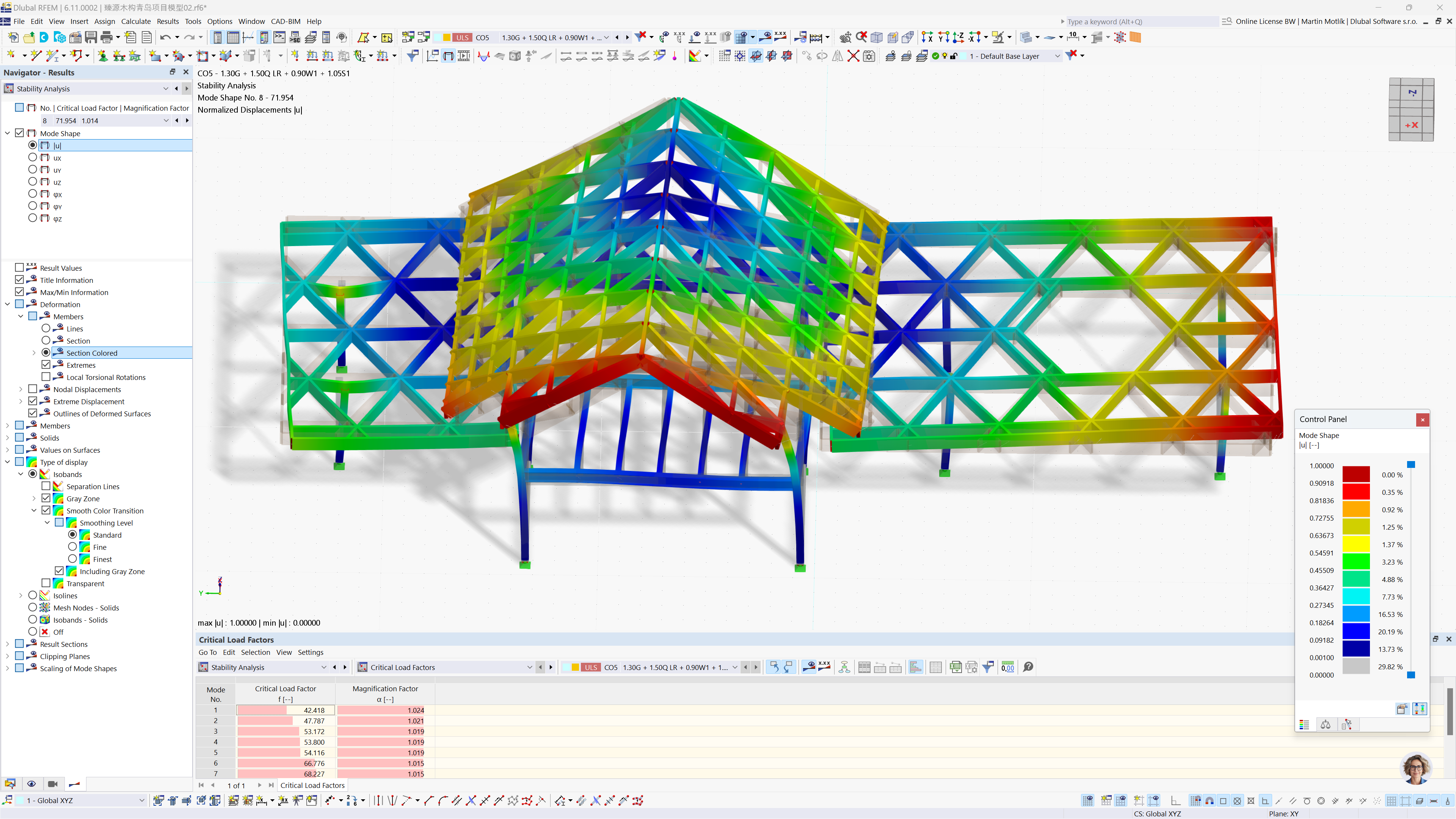1456x819 pixels.
Task: Click the Settings menu in table panel
Action: [310, 652]
